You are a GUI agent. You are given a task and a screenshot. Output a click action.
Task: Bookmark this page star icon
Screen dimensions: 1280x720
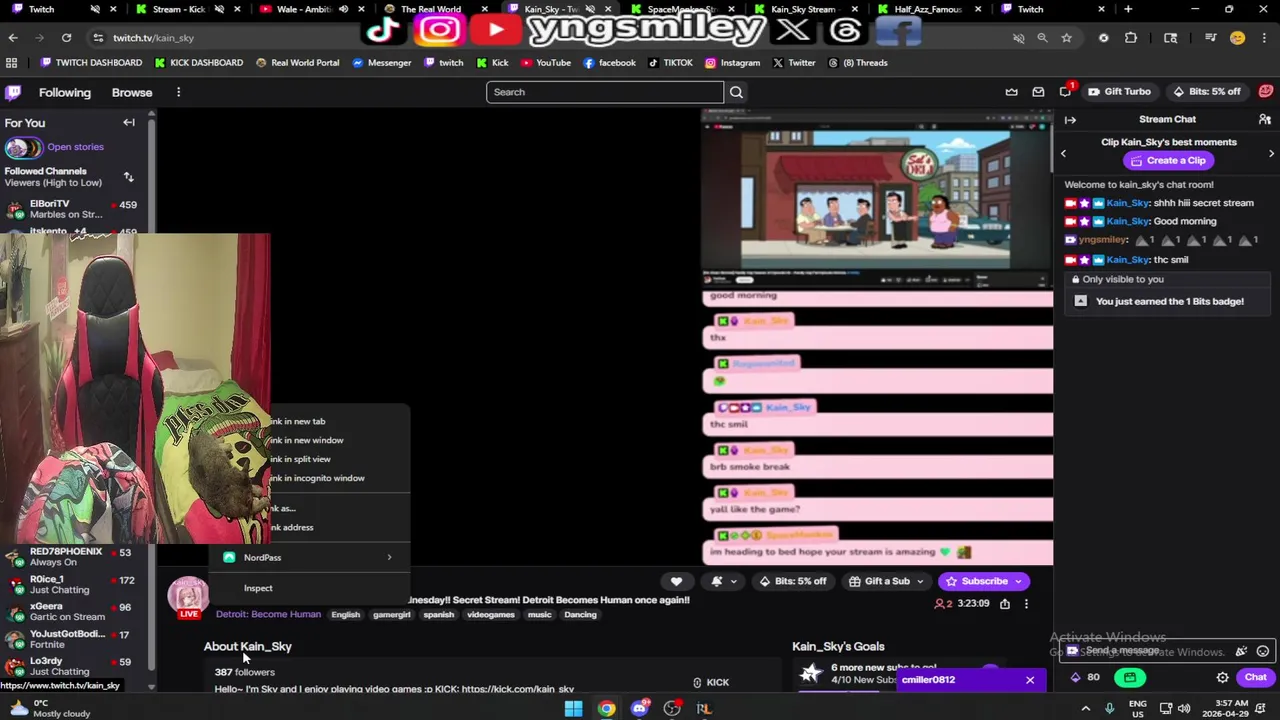pos(1067,38)
